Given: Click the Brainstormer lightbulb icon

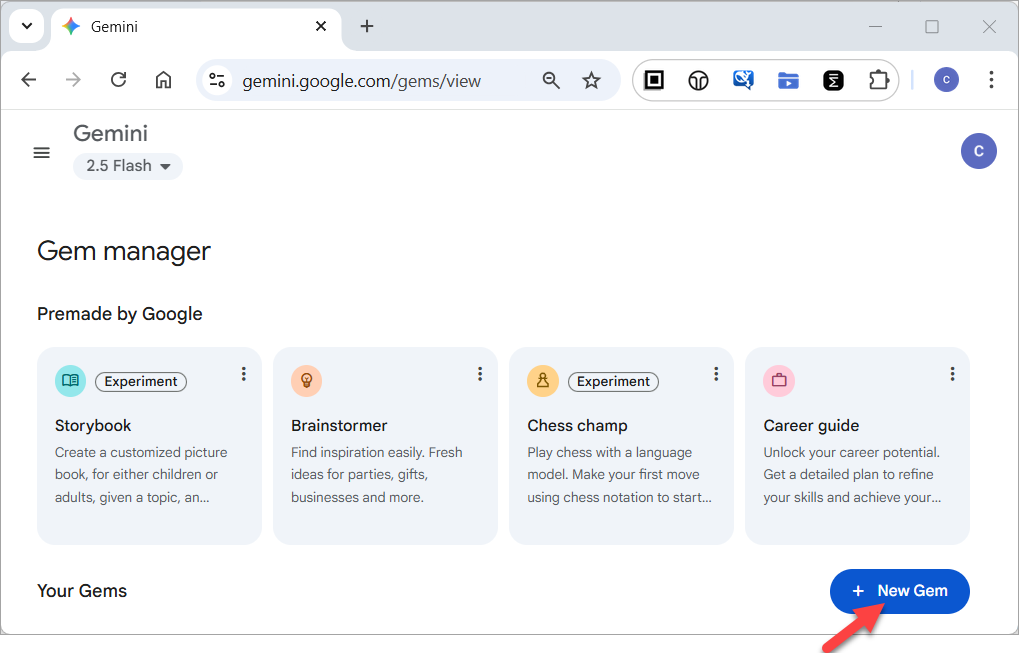Looking at the screenshot, I should click(306, 381).
